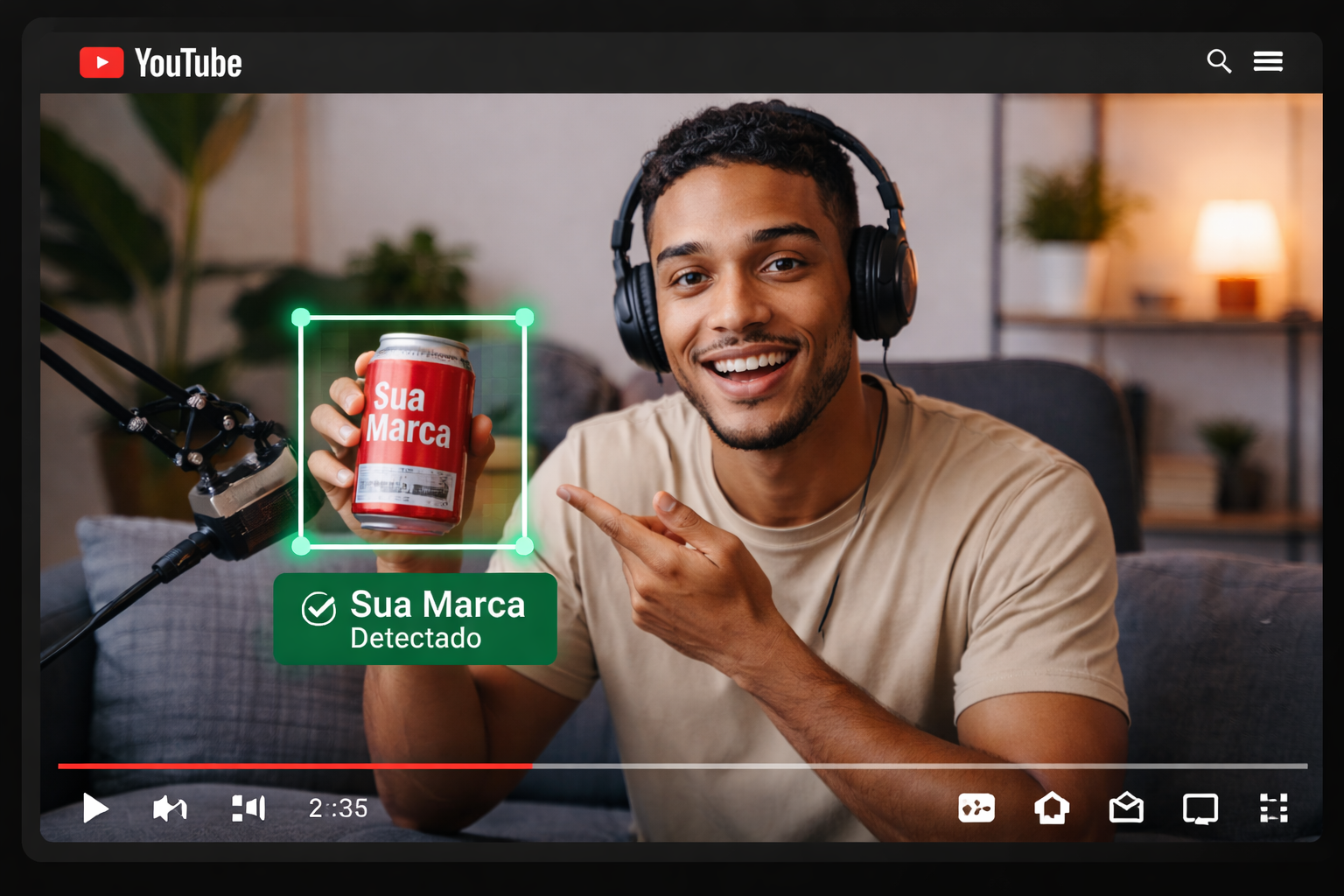
Task: Open the hamburger menu
Action: tap(1268, 61)
